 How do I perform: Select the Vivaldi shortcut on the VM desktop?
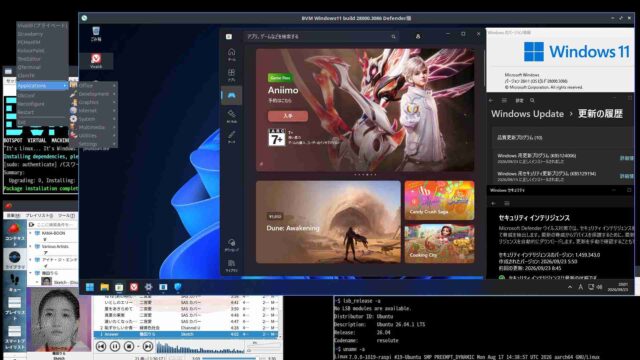pyautogui.click(x=96, y=60)
